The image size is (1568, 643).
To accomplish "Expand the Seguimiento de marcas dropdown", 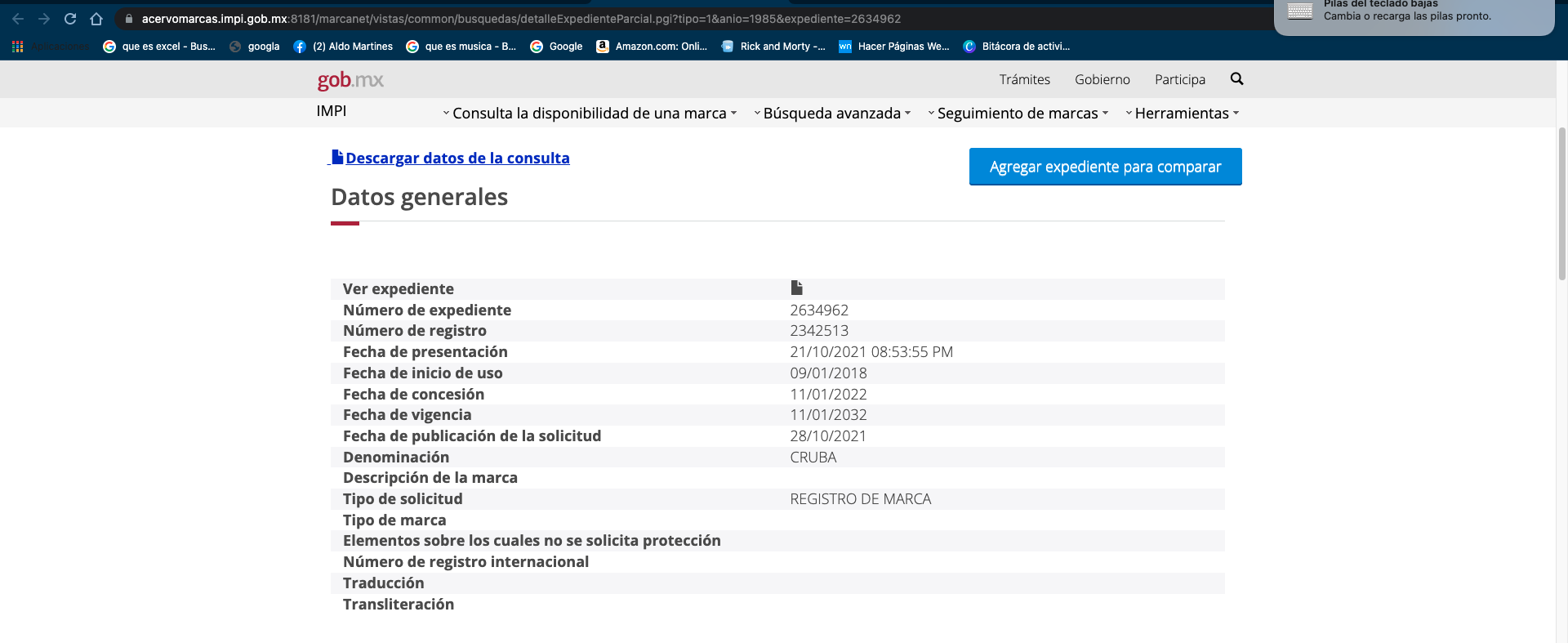I will coord(1018,114).
